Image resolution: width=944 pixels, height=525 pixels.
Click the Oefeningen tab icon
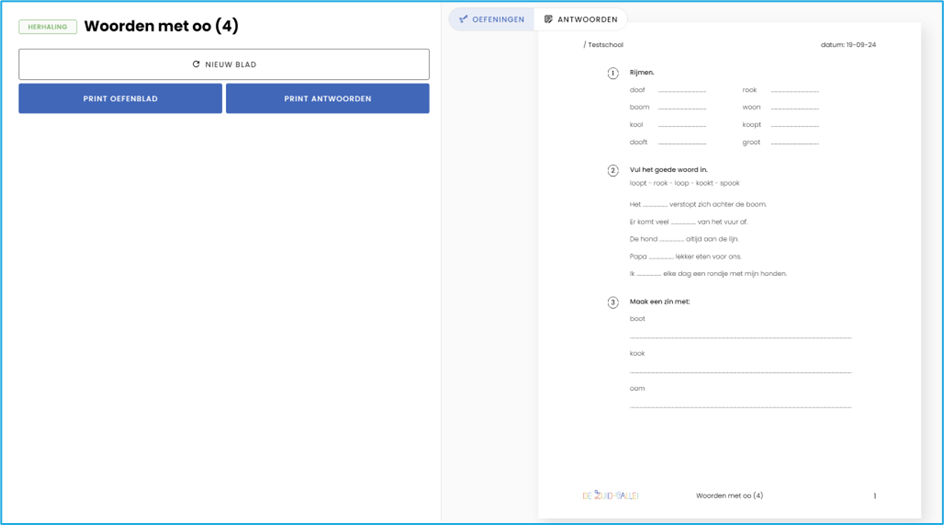463,19
